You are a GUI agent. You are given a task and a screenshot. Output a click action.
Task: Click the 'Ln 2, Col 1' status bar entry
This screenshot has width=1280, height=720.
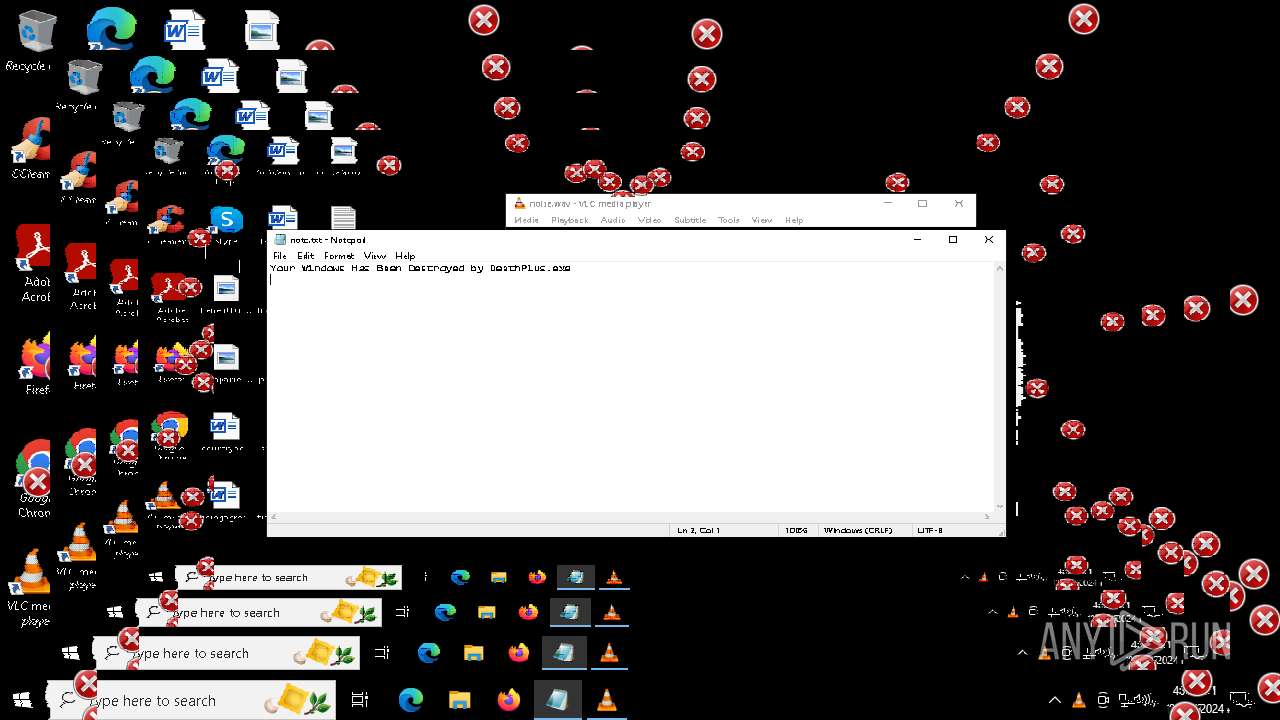(x=698, y=530)
